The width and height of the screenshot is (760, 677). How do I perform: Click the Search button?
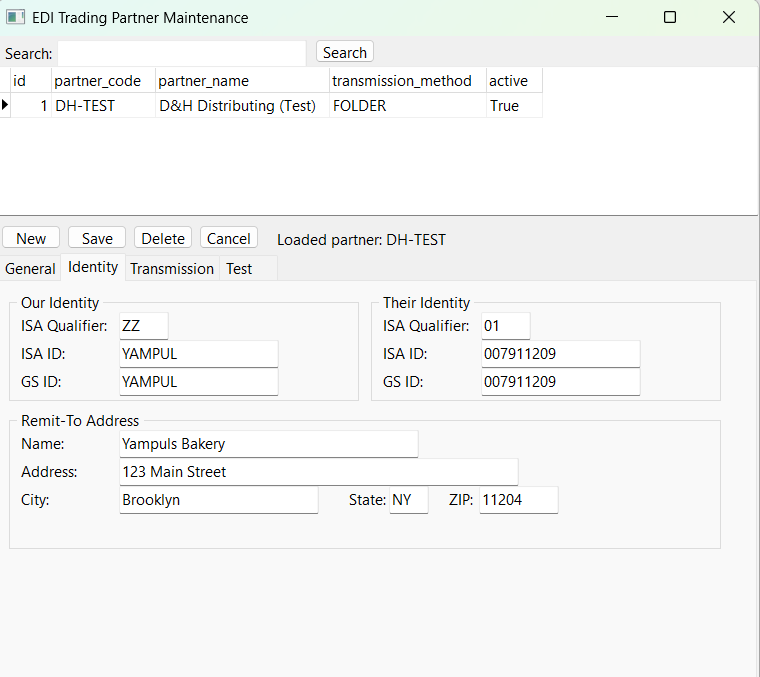coord(345,52)
